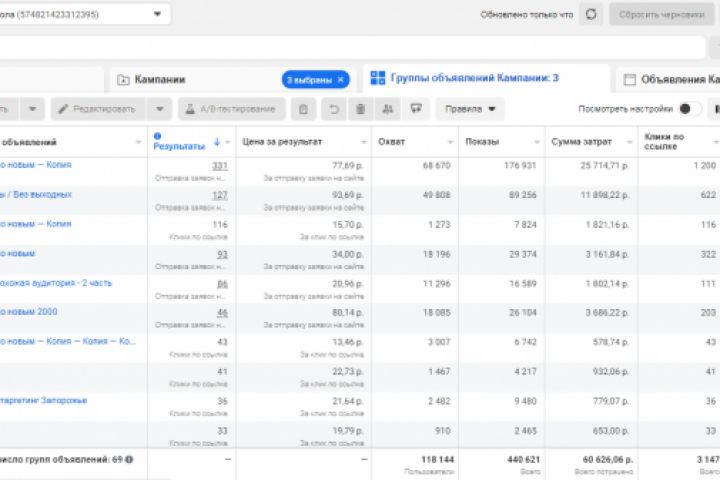Open the Правила dropdown menu
This screenshot has width=720, height=480.
[x=470, y=109]
